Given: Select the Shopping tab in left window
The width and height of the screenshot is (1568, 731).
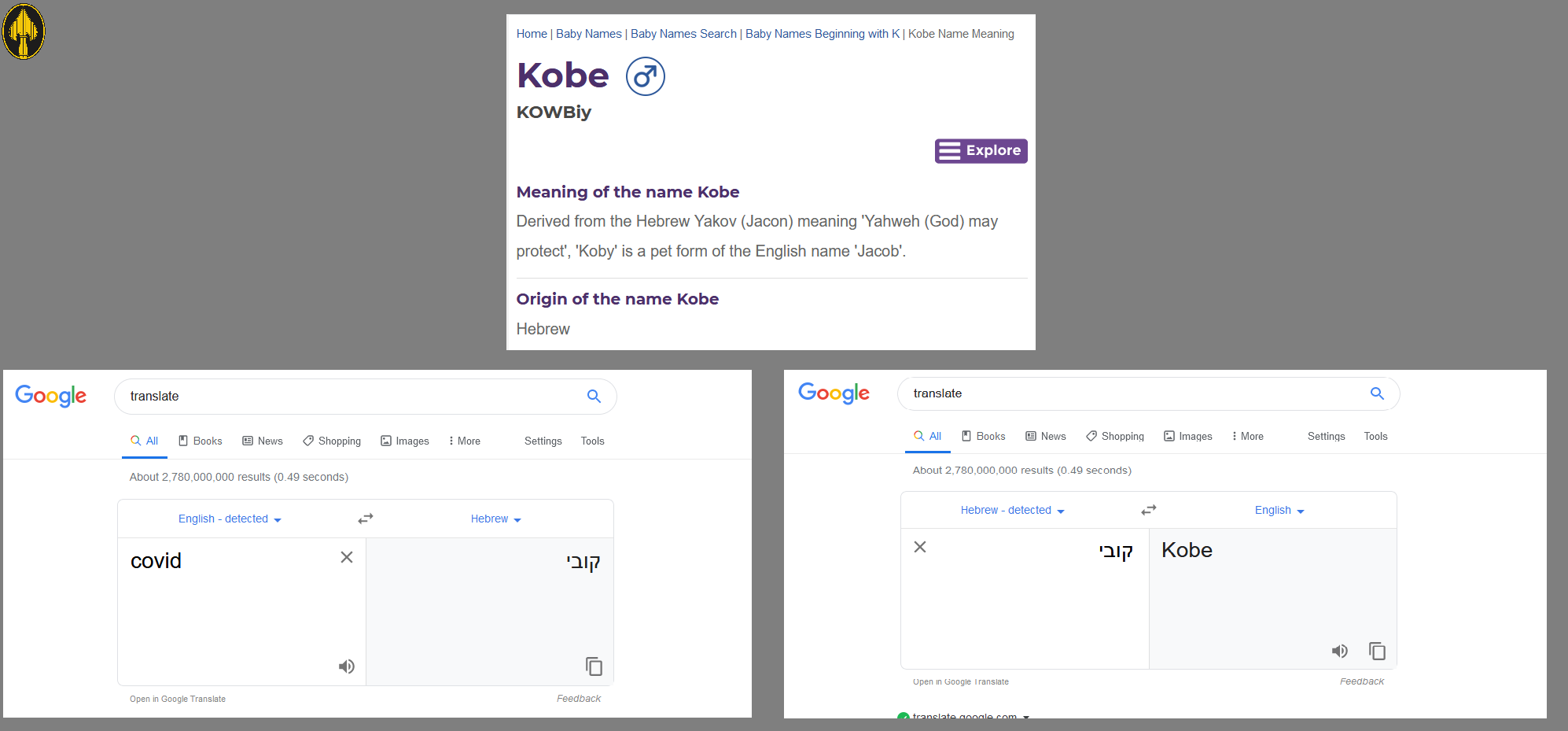Looking at the screenshot, I should [x=332, y=441].
